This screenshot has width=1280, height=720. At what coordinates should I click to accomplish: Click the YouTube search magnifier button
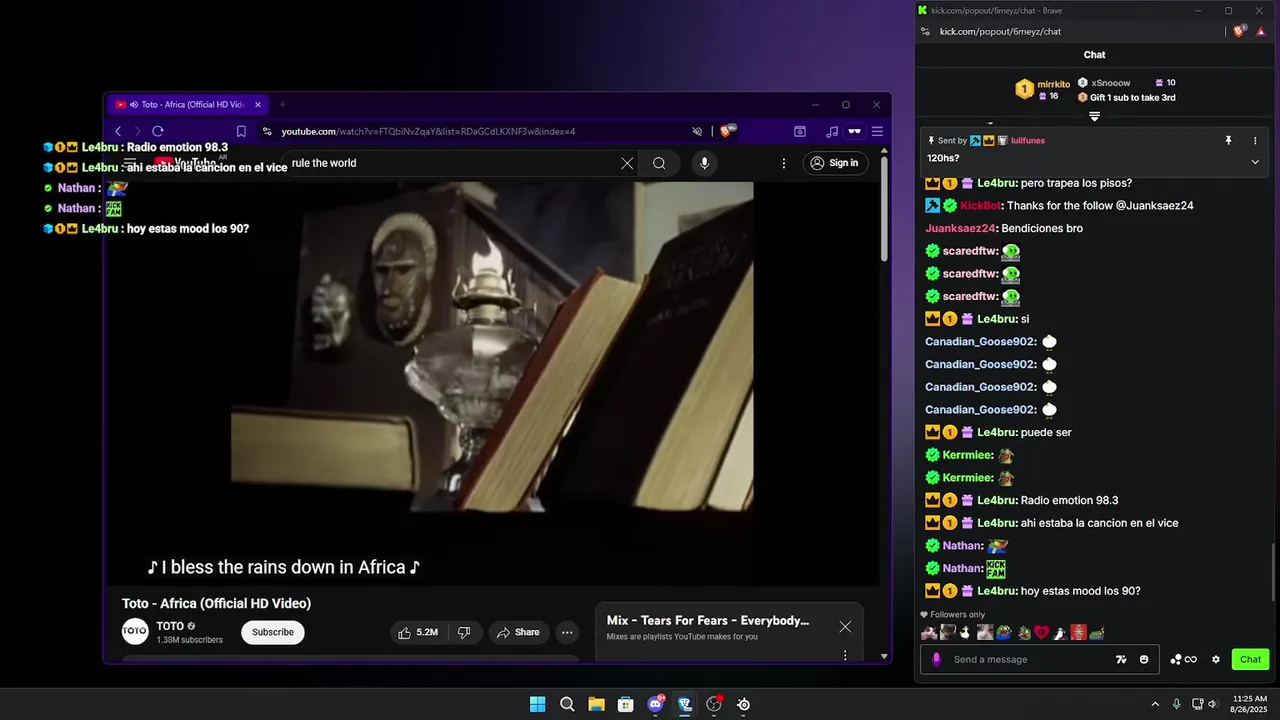click(659, 163)
